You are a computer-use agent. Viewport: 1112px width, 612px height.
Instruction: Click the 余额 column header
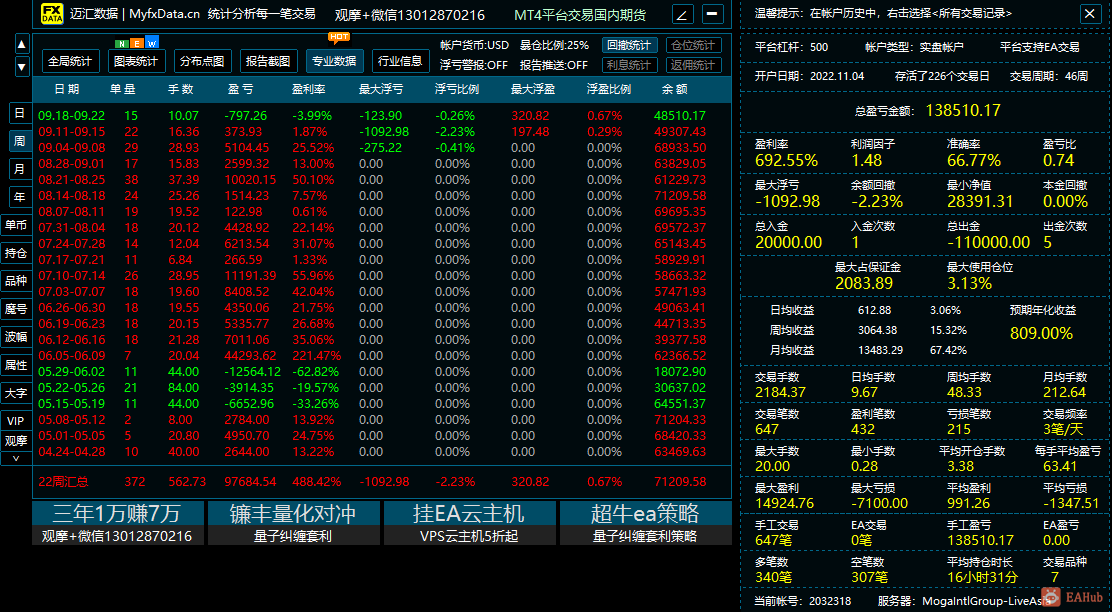[674, 89]
